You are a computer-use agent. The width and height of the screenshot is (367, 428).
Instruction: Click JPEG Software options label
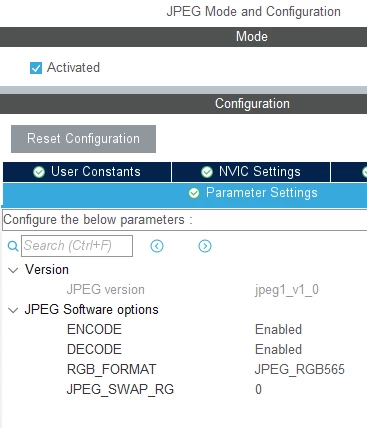(x=92, y=310)
